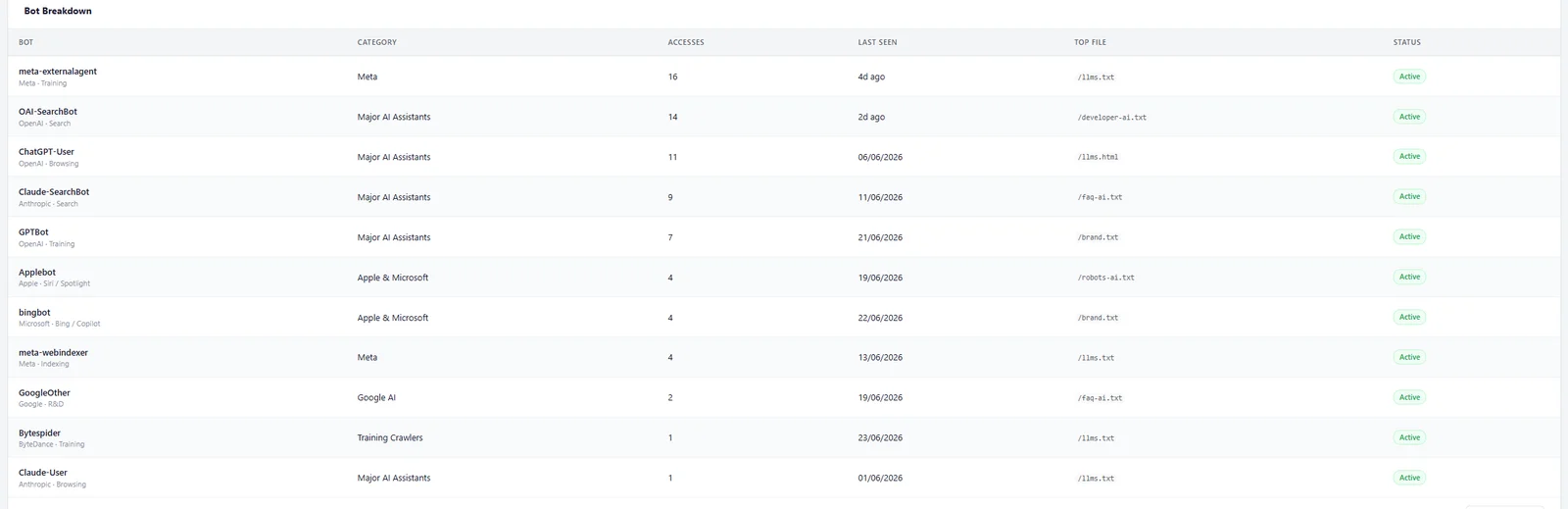Screen dimensions: 1568x509
Task: Select the meta-externalagent bot name
Action: [58, 72]
